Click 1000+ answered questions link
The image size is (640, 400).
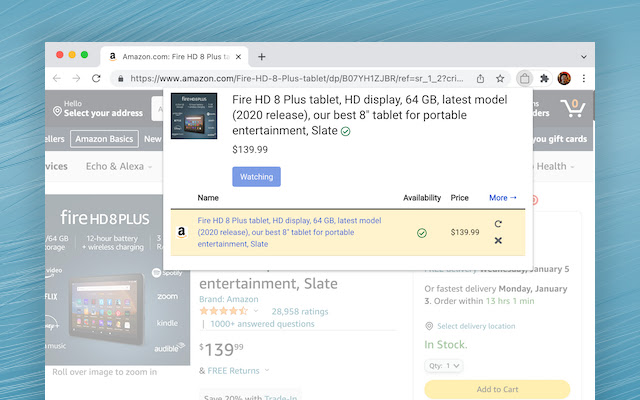click(x=262, y=324)
